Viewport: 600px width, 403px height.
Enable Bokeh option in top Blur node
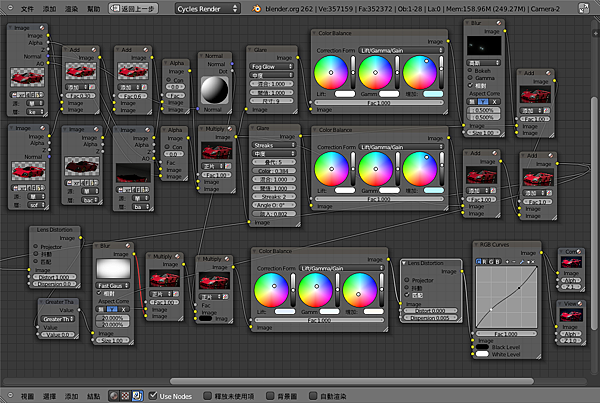pyautogui.click(x=470, y=71)
